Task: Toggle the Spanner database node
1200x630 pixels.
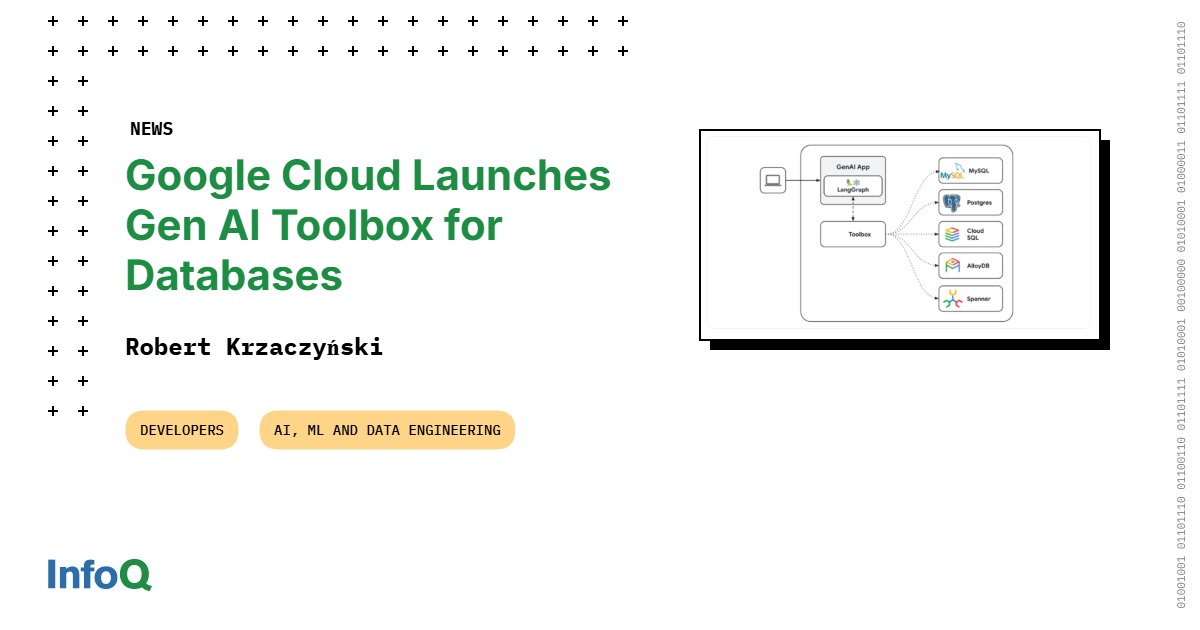Action: [970, 298]
